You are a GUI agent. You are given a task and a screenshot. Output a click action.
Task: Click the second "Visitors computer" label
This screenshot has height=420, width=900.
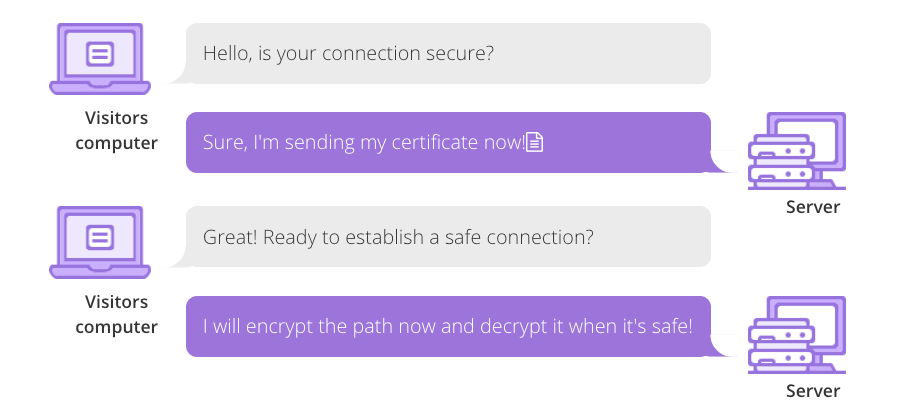click(x=117, y=314)
